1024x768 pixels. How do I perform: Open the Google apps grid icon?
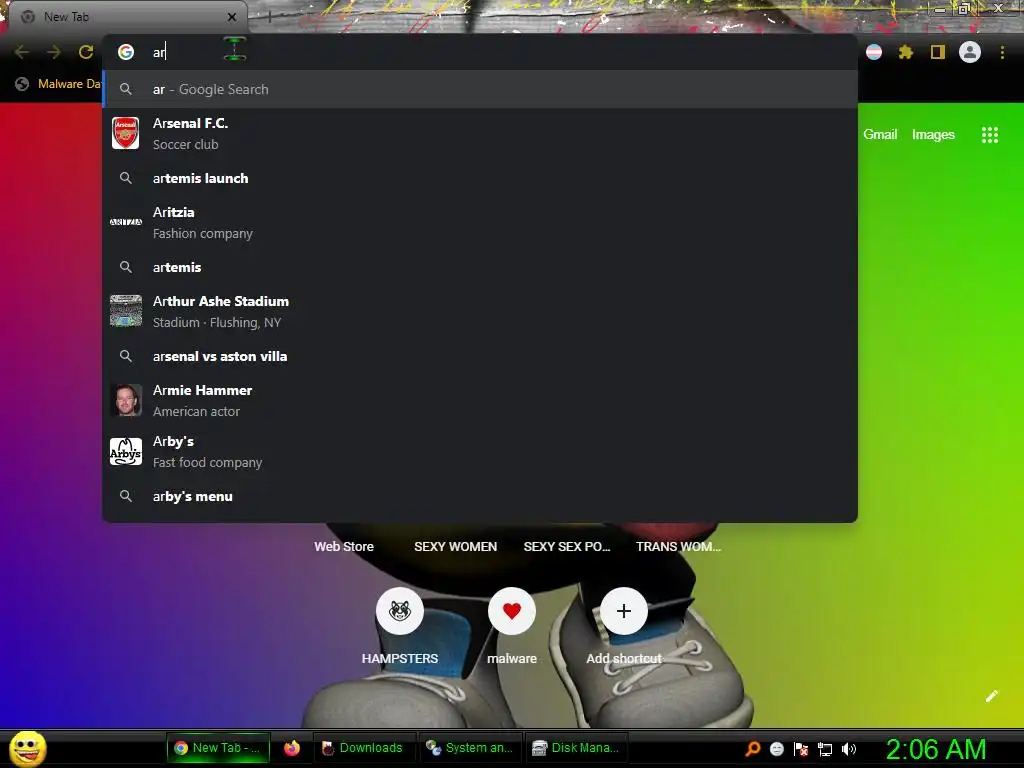[989, 135]
